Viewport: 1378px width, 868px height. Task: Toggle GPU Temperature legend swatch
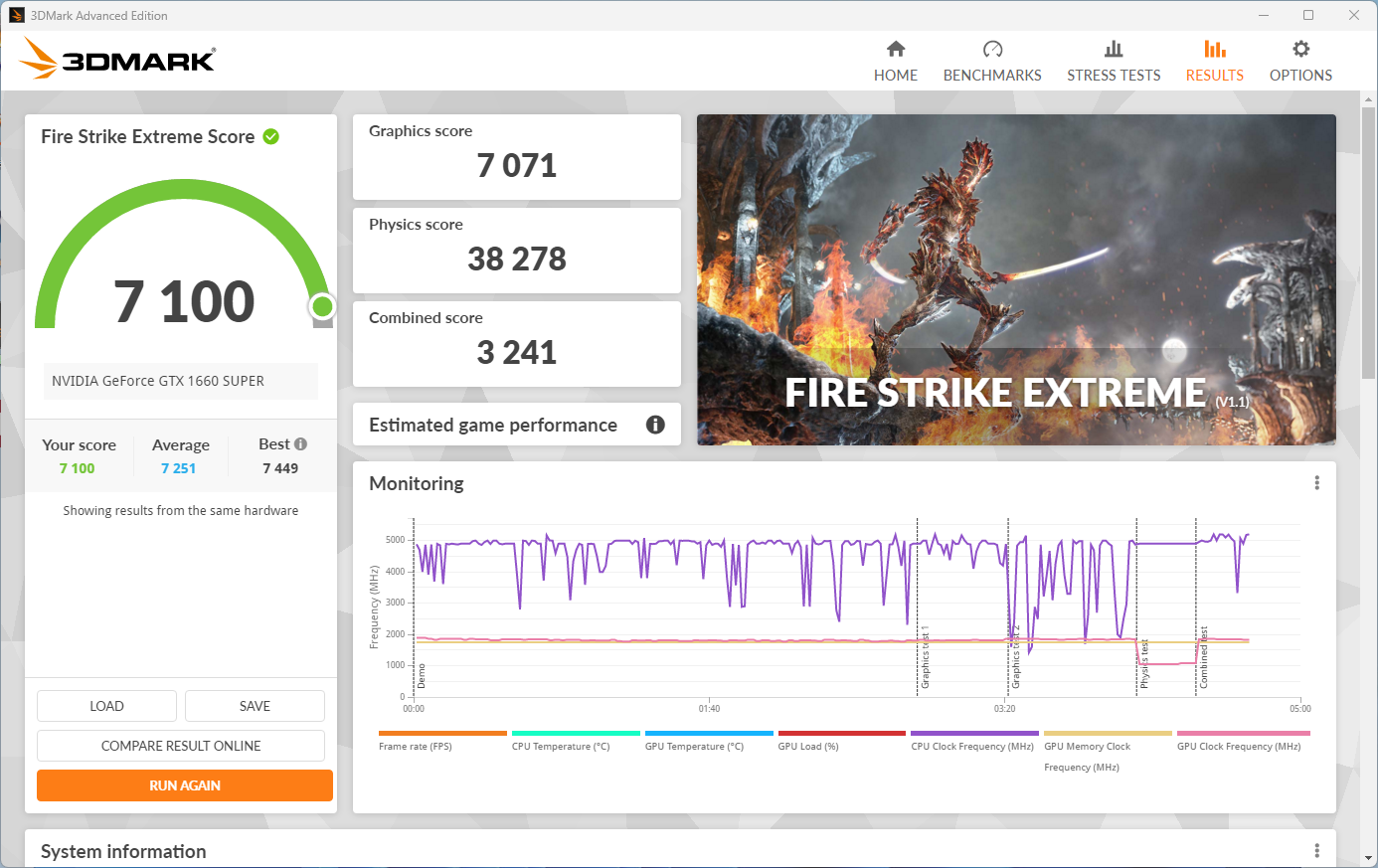click(x=709, y=733)
